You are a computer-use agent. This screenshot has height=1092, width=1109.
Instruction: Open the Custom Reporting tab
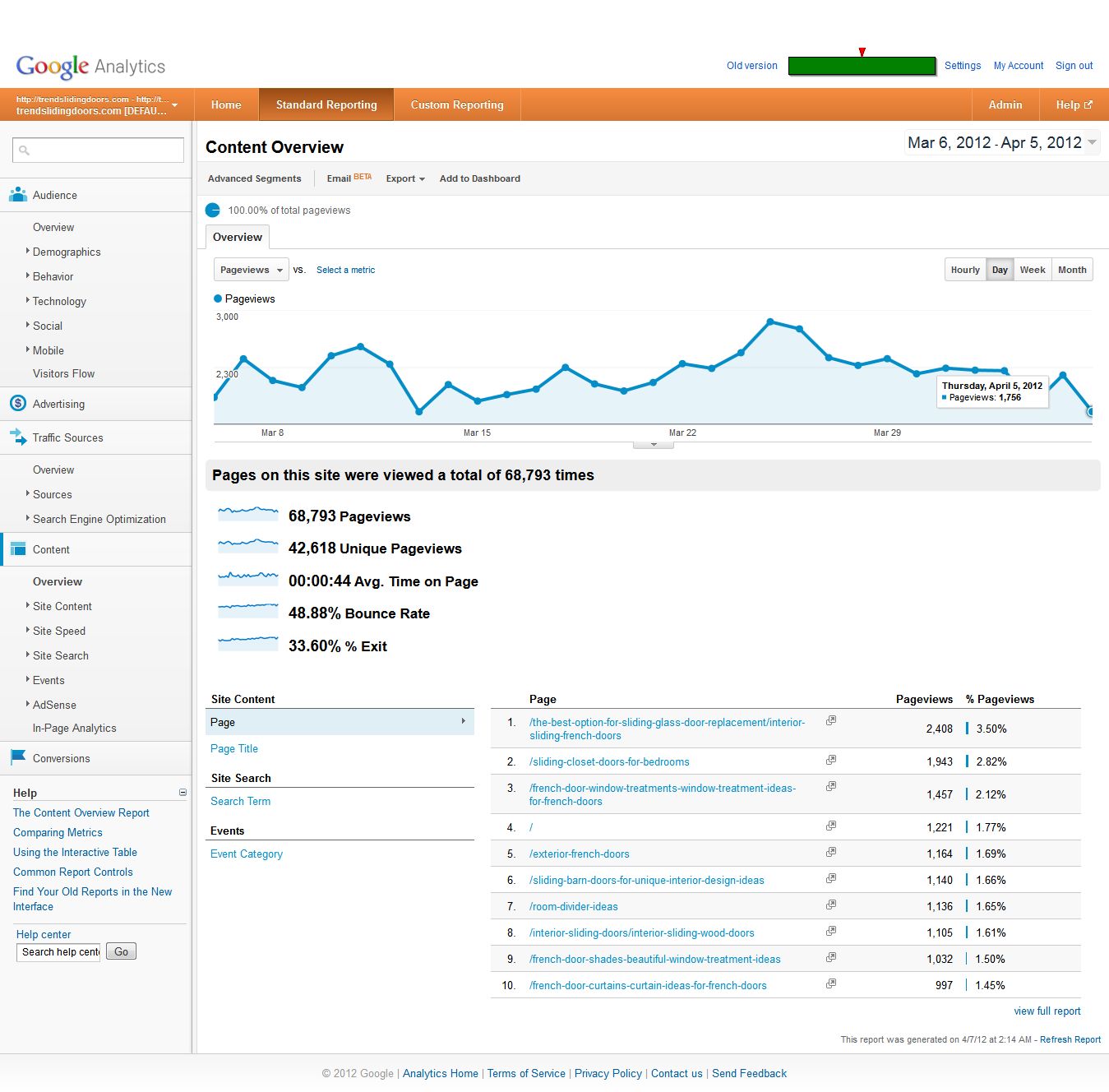[457, 104]
